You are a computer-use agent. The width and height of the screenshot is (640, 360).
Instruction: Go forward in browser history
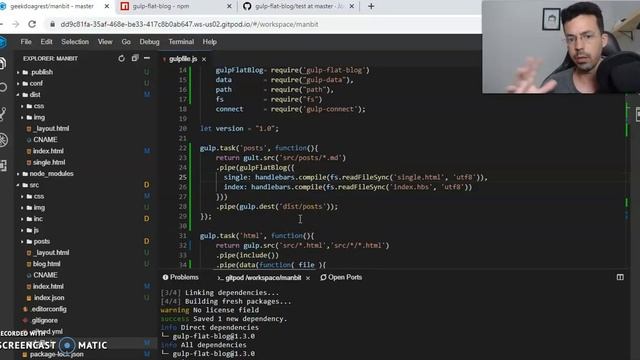pyautogui.click(x=16, y=24)
